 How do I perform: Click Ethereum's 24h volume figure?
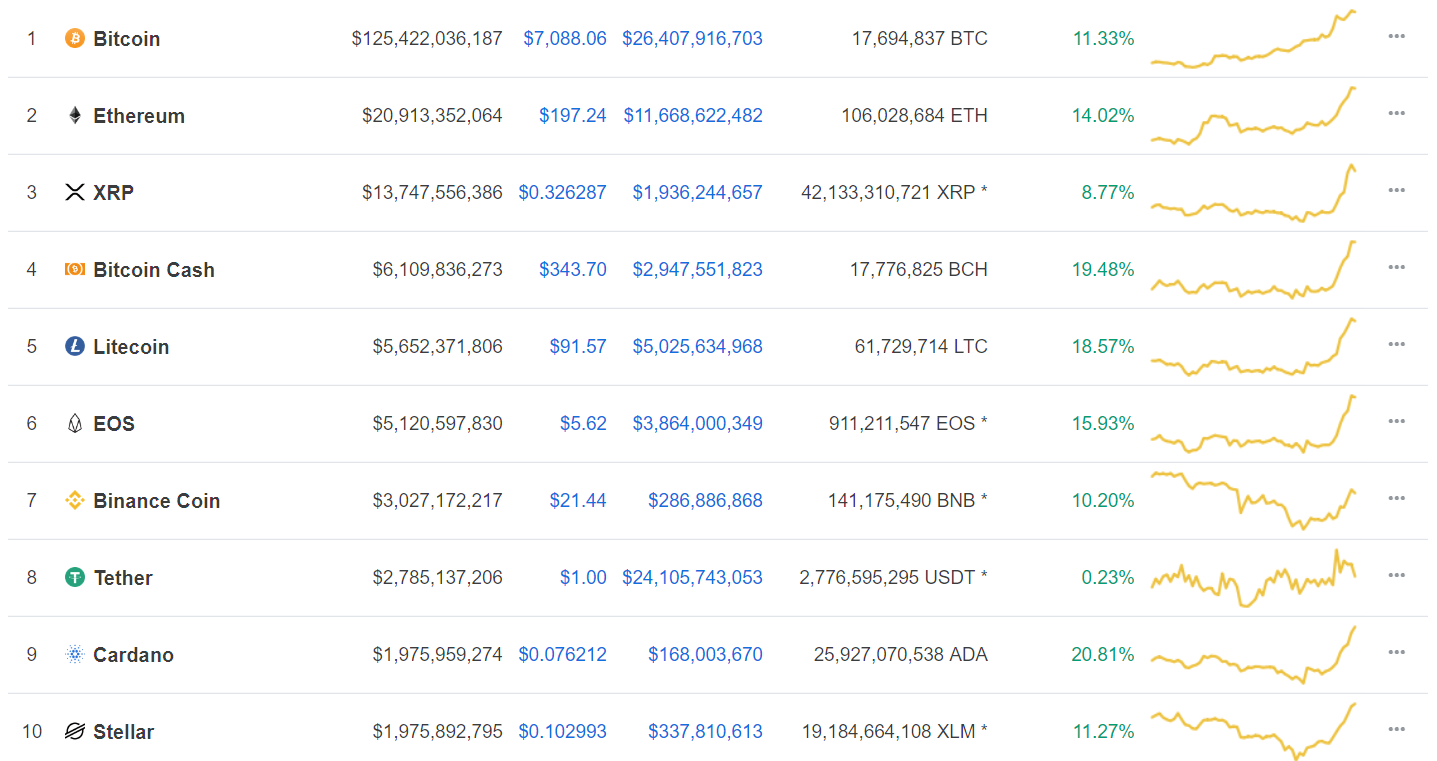(x=693, y=115)
